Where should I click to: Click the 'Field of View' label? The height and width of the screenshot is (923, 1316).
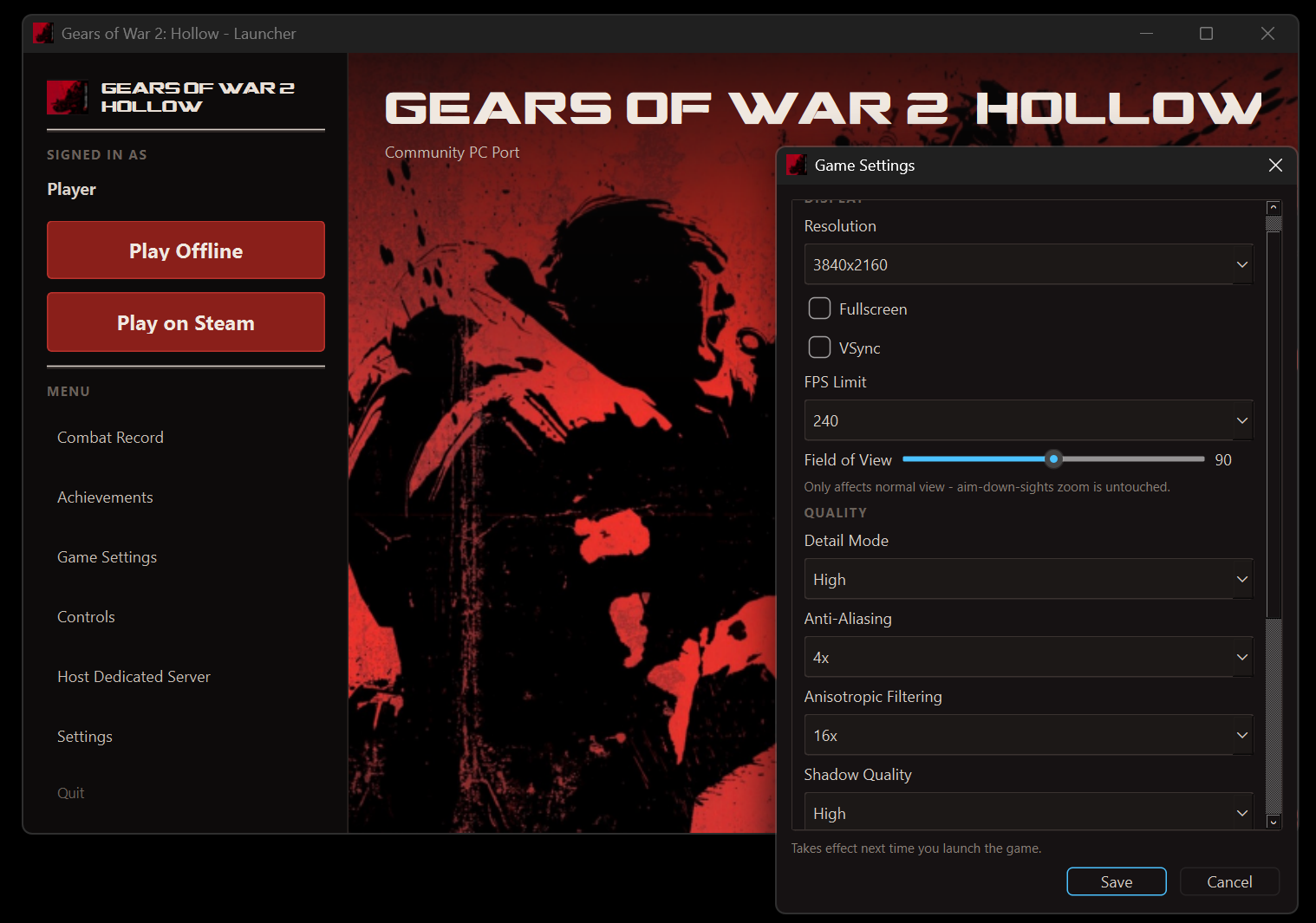[x=848, y=460]
